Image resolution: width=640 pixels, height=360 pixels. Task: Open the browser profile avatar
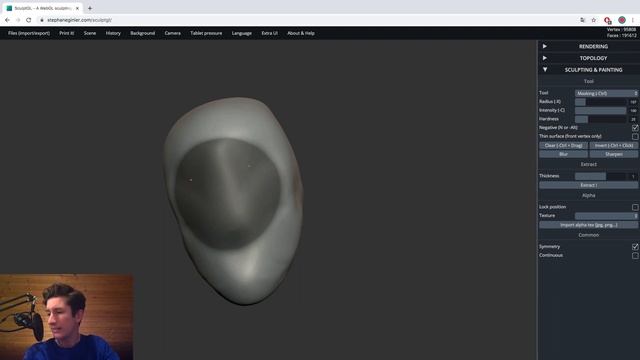[x=622, y=20]
